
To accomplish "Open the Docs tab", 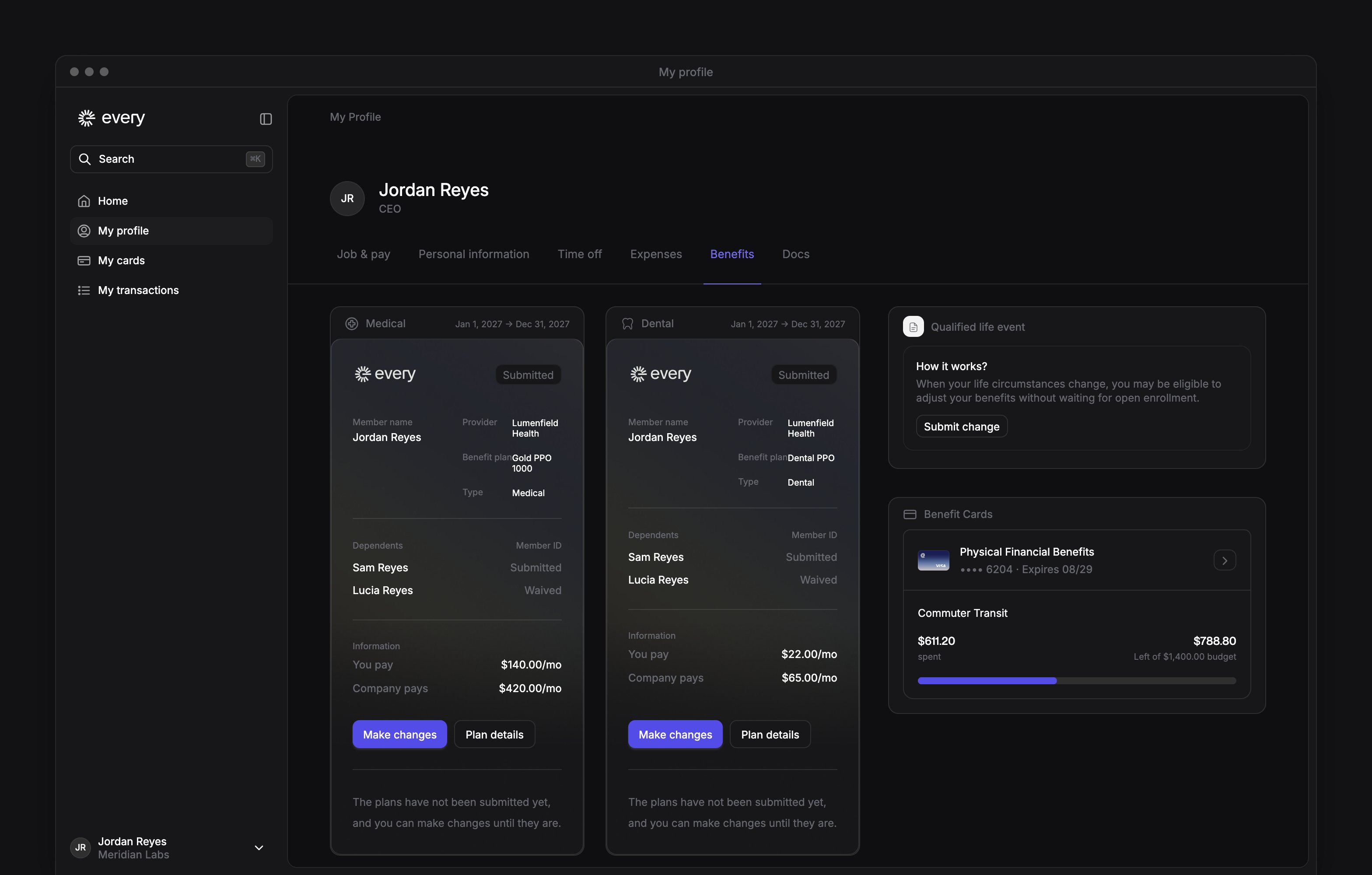I will 795,254.
